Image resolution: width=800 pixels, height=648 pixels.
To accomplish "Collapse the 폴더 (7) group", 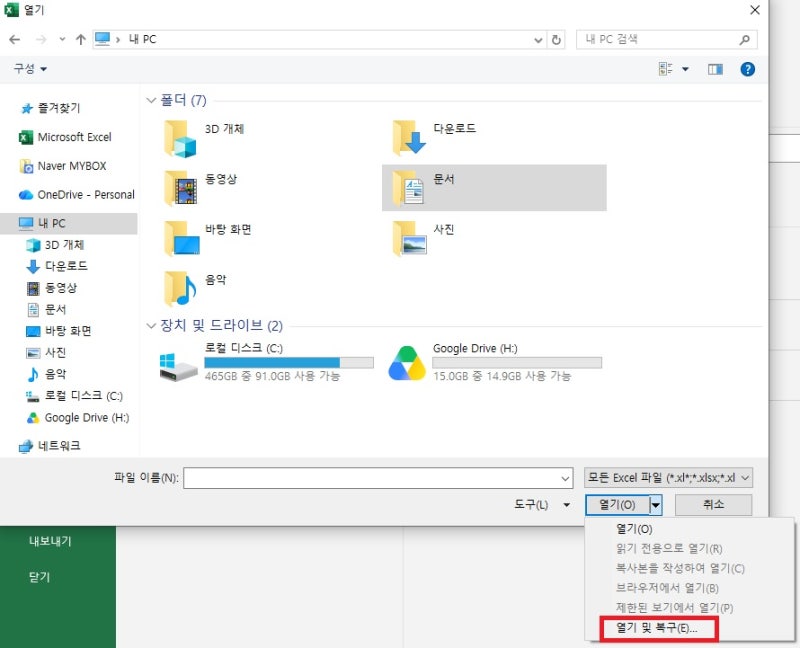I will (x=151, y=100).
